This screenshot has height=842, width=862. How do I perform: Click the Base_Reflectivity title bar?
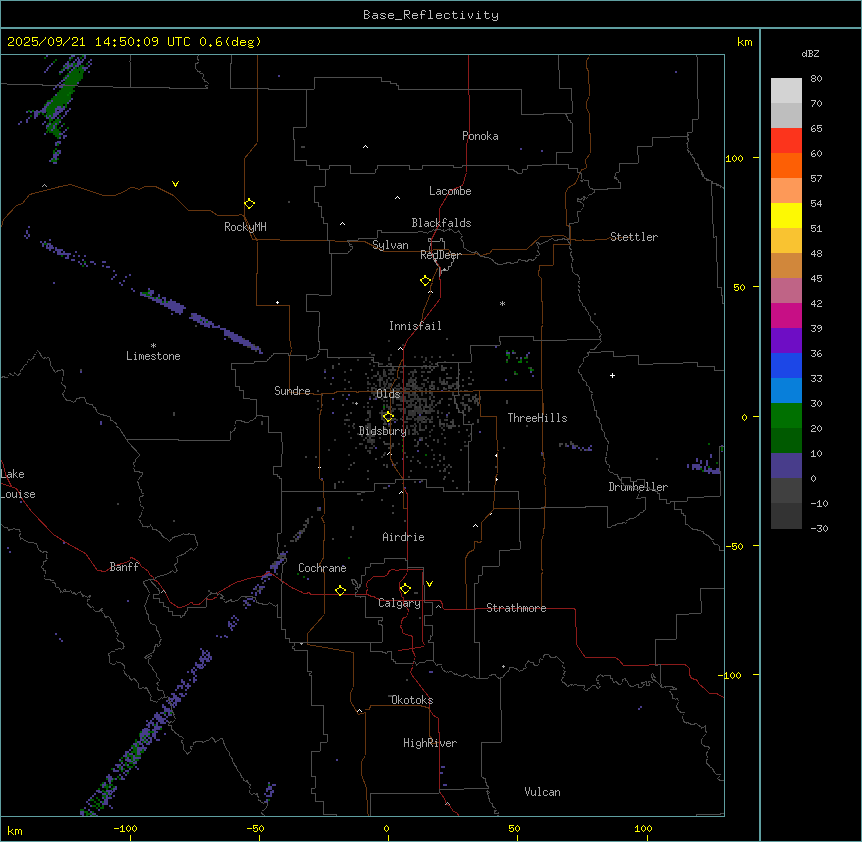pyautogui.click(x=430, y=15)
